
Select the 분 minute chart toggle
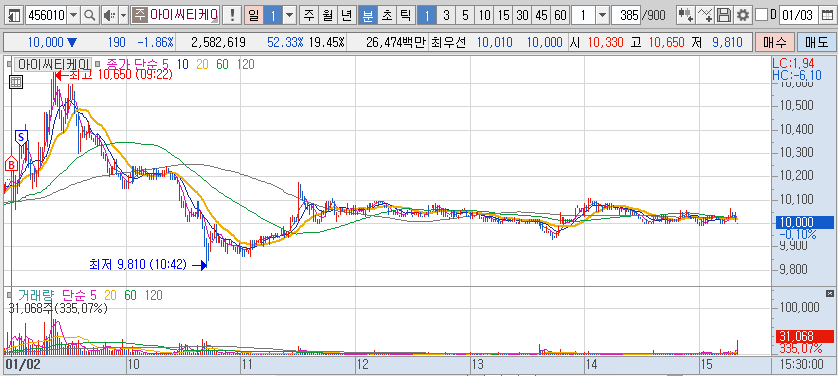(367, 15)
